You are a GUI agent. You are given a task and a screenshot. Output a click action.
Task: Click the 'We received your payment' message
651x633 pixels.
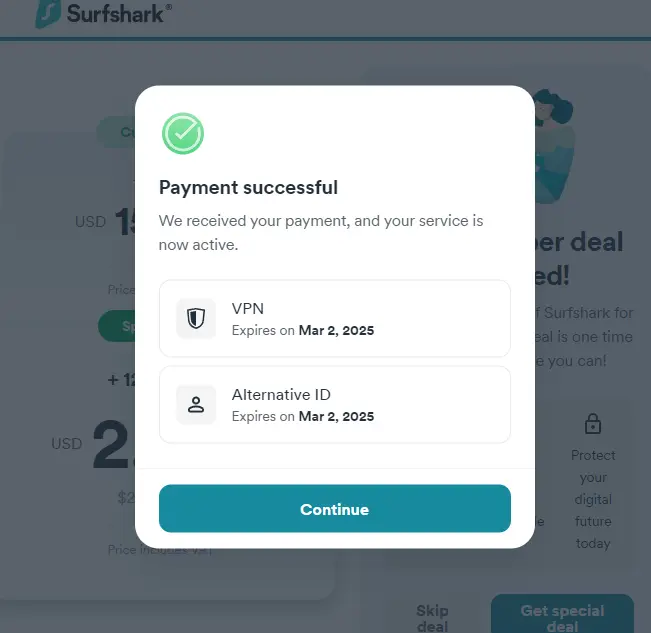[321, 232]
